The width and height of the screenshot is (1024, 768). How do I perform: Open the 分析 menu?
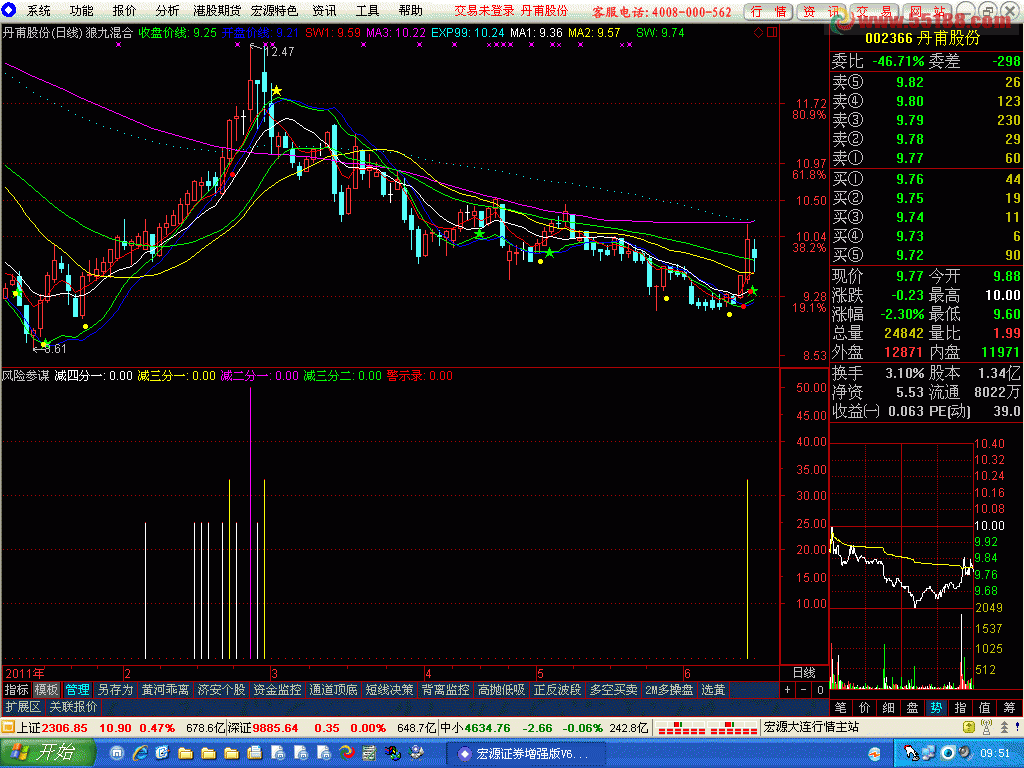168,10
